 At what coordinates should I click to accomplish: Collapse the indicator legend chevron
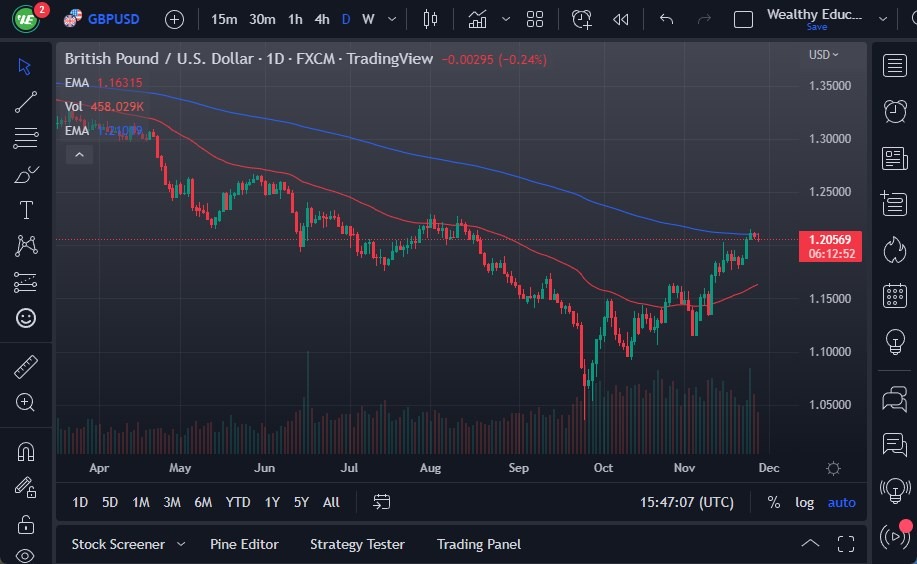pos(79,154)
